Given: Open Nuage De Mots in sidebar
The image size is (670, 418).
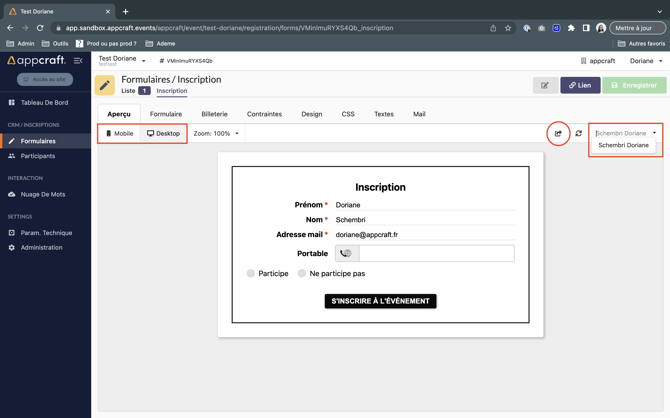Looking at the screenshot, I should click(x=42, y=194).
